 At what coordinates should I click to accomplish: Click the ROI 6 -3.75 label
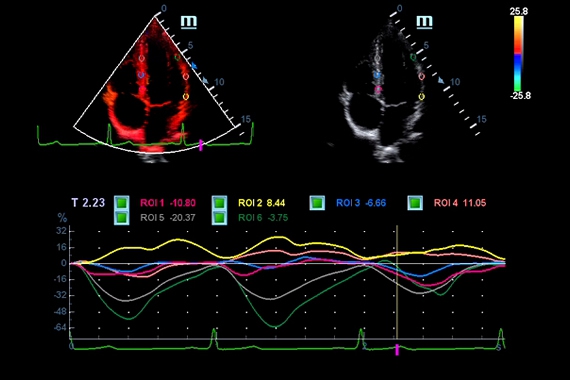tap(263, 218)
